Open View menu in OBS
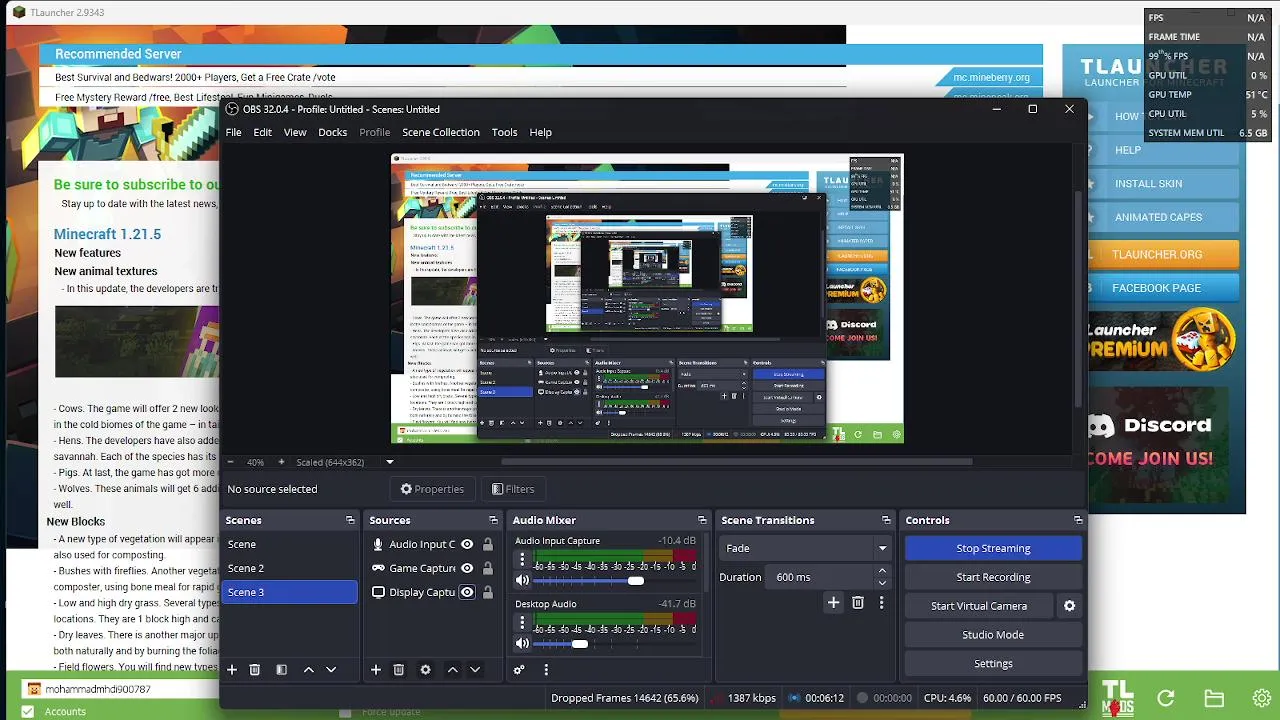The height and width of the screenshot is (720, 1280). pyautogui.click(x=295, y=132)
